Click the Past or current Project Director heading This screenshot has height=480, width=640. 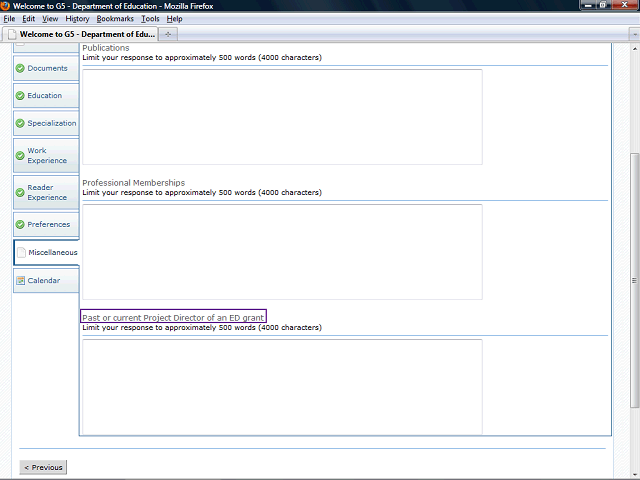pos(173,318)
